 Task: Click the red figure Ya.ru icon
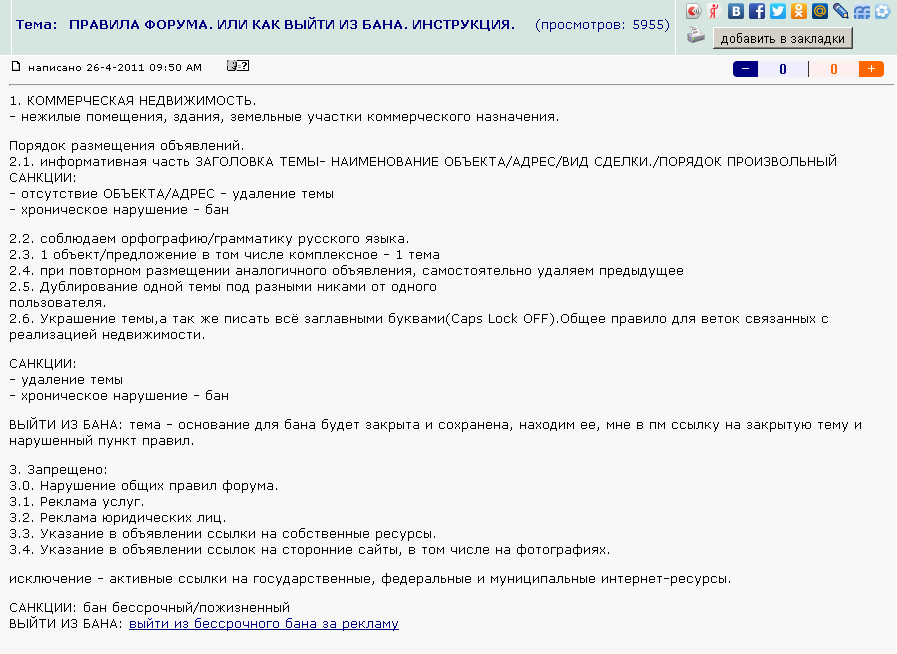point(714,12)
